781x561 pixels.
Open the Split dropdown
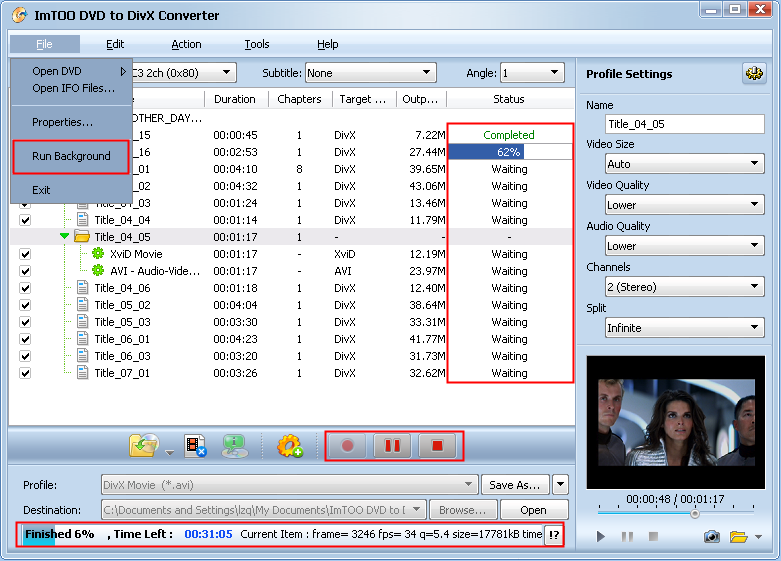click(685, 328)
